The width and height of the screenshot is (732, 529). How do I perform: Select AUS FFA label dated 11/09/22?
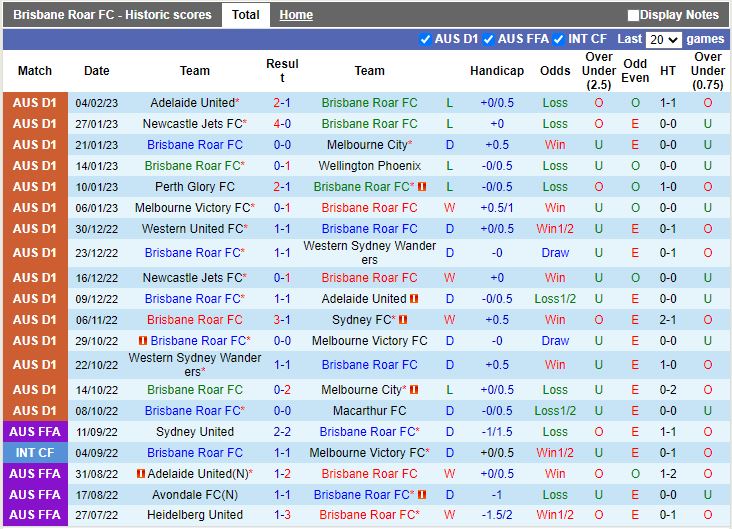point(35,432)
